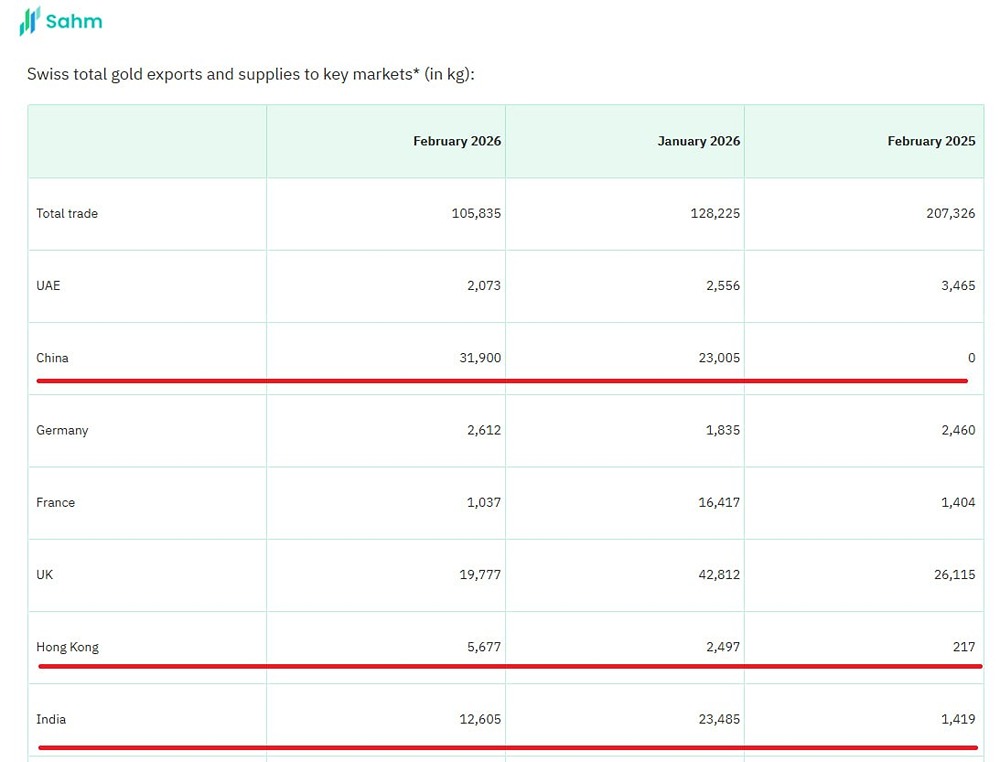Select China's 31,900 February 2026 value
This screenshot has height=762, width=1000.
pos(480,357)
